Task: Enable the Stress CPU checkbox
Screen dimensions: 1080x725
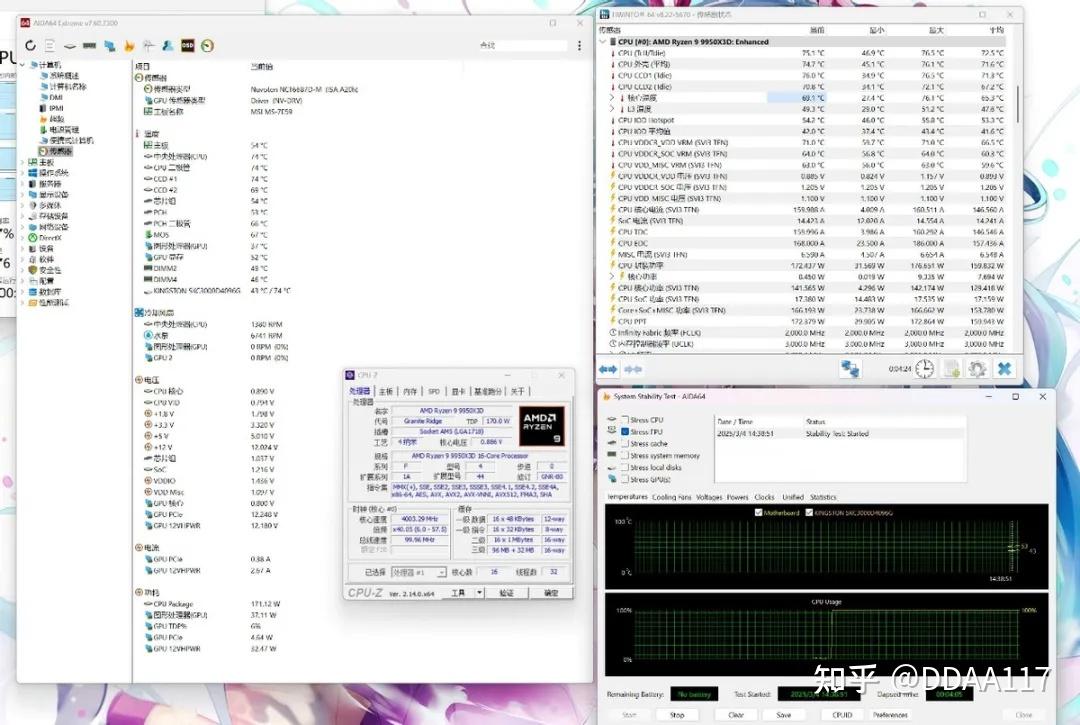Action: [625, 419]
